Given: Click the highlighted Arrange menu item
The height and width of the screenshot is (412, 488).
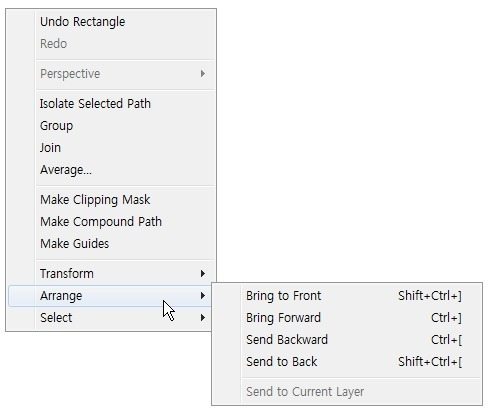Looking at the screenshot, I should 111,296.
